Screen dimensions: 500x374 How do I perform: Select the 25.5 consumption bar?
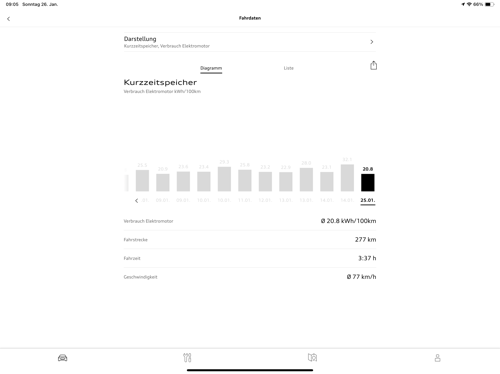click(x=142, y=180)
